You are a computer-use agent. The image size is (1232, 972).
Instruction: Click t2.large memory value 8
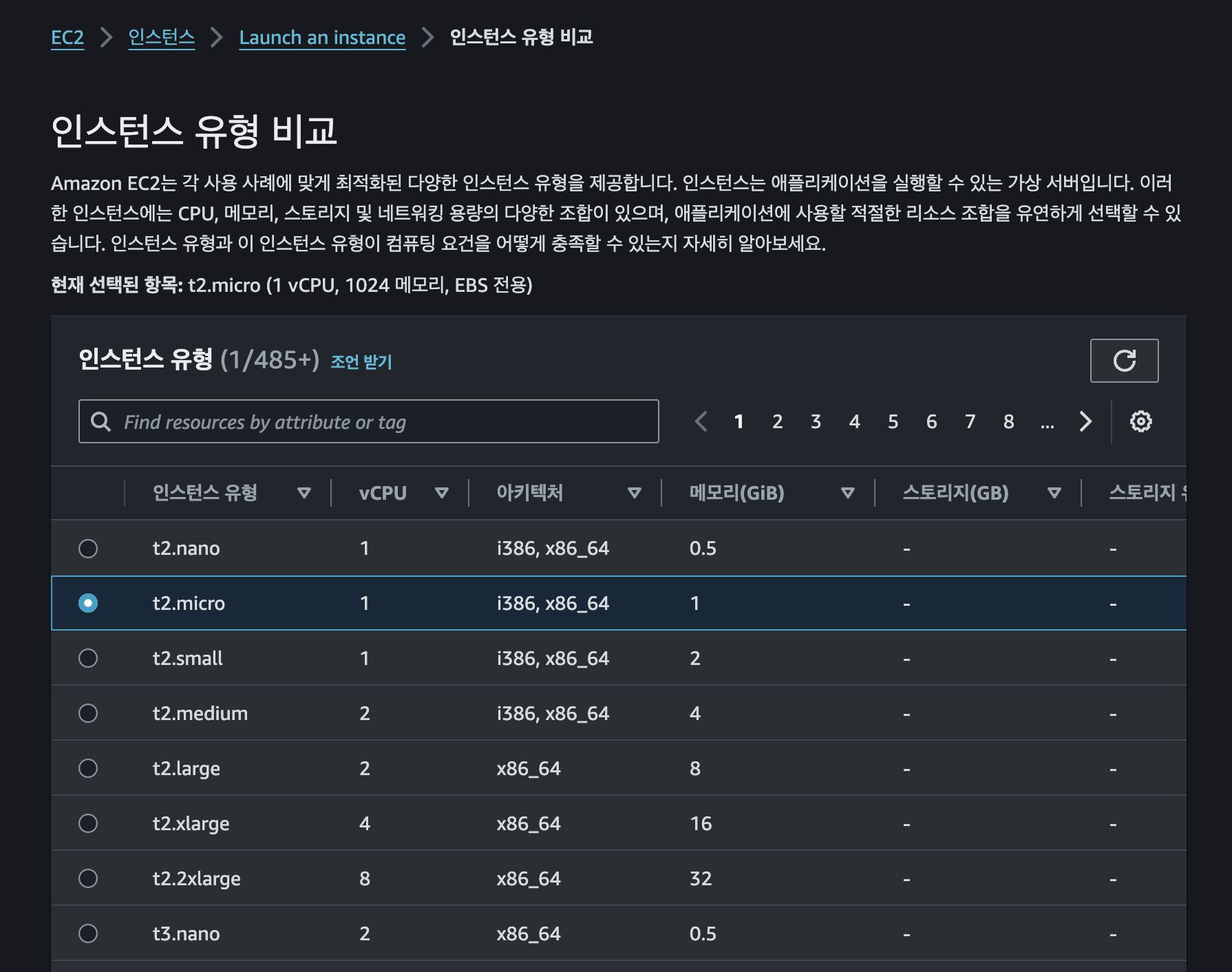(x=695, y=769)
